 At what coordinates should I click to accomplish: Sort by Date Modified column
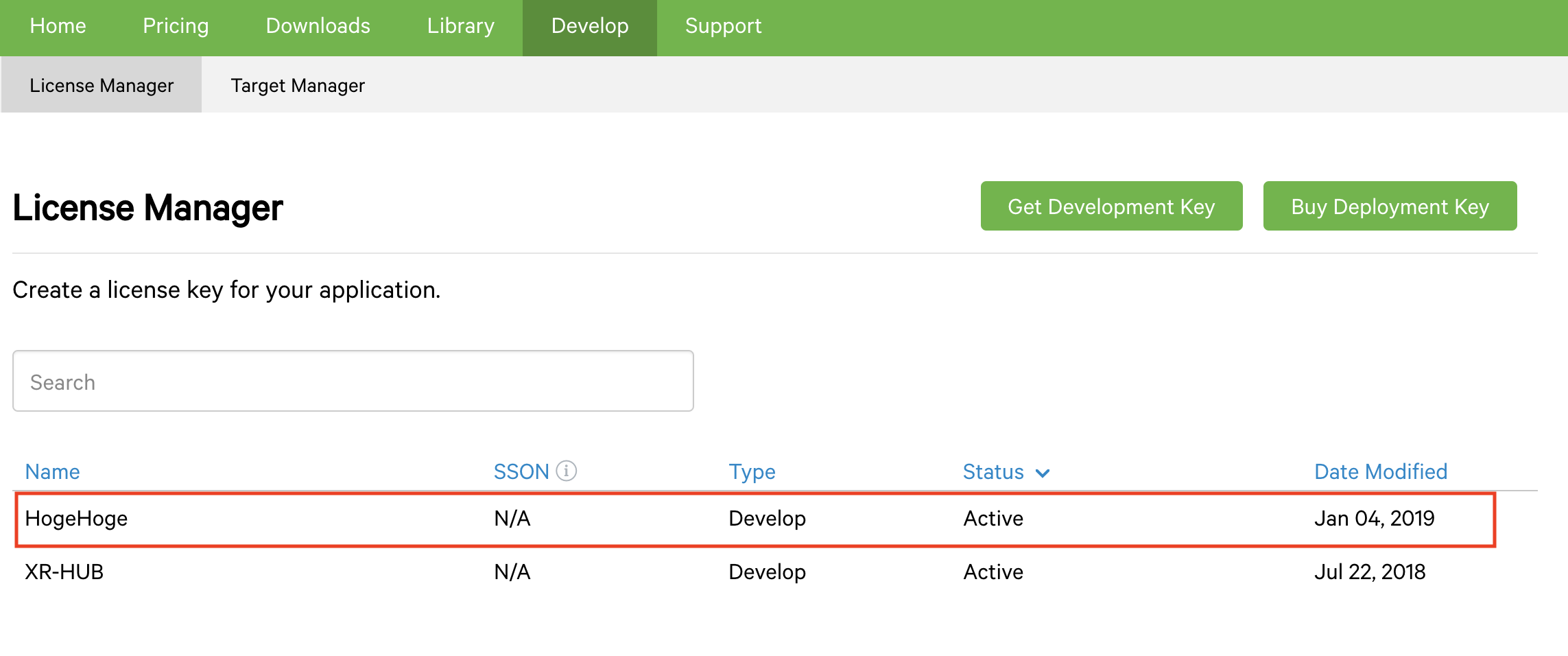click(1380, 471)
